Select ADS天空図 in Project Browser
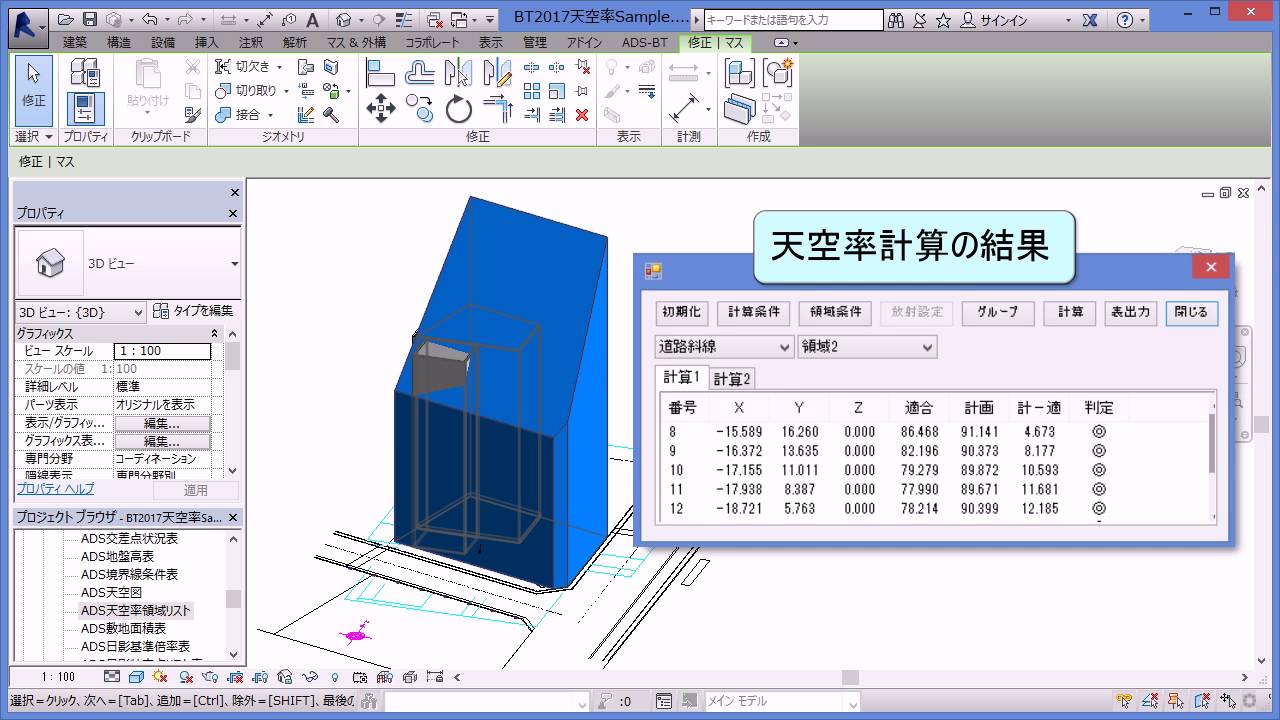1280x720 pixels. pyautogui.click(x=111, y=592)
